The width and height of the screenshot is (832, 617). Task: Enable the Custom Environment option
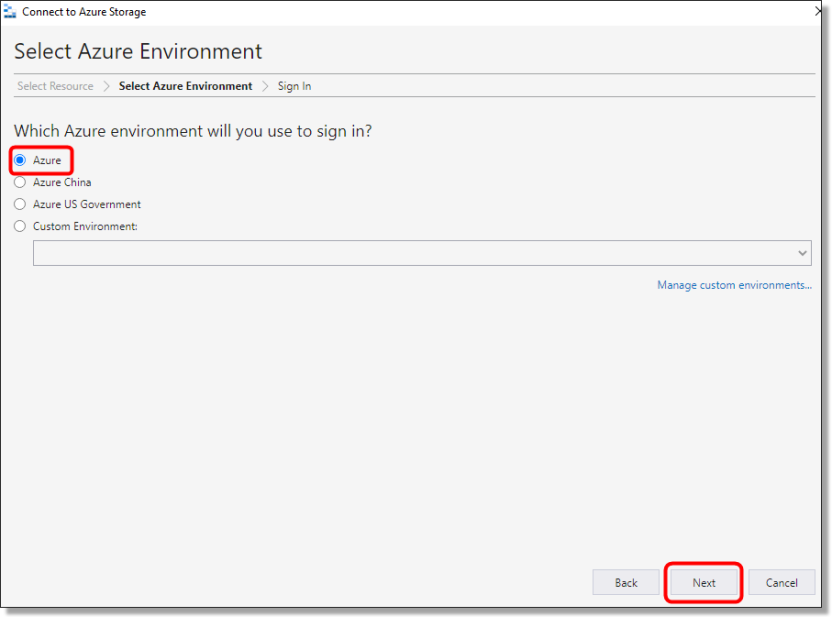point(19,226)
